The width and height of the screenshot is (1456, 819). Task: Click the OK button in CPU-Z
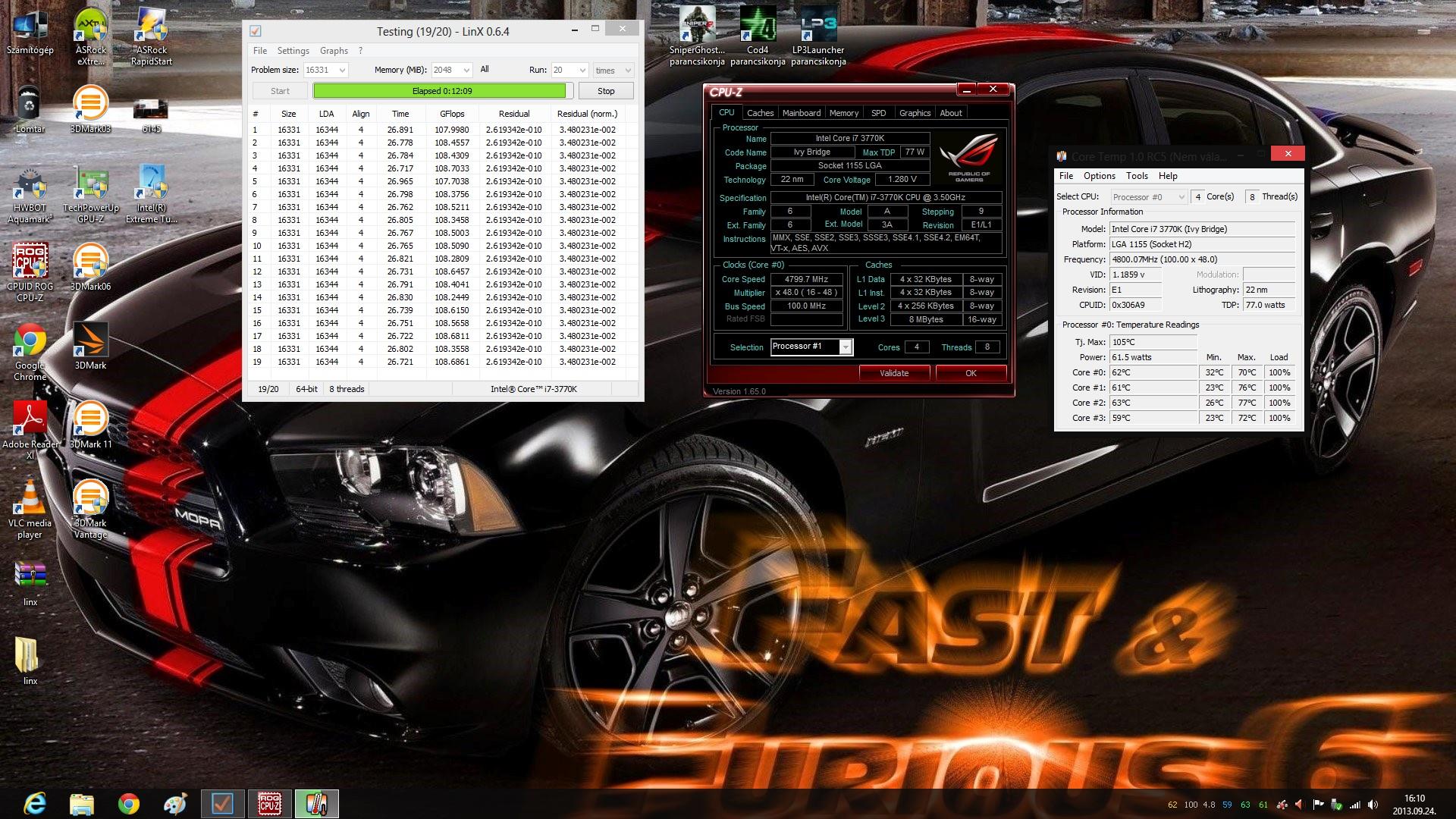pyautogui.click(x=971, y=373)
